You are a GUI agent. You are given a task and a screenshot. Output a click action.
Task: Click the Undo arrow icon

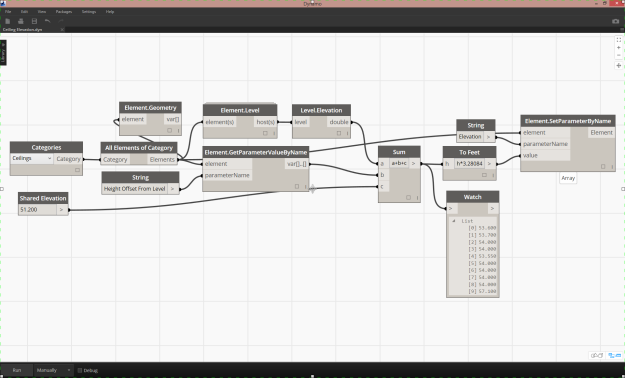[48, 21]
